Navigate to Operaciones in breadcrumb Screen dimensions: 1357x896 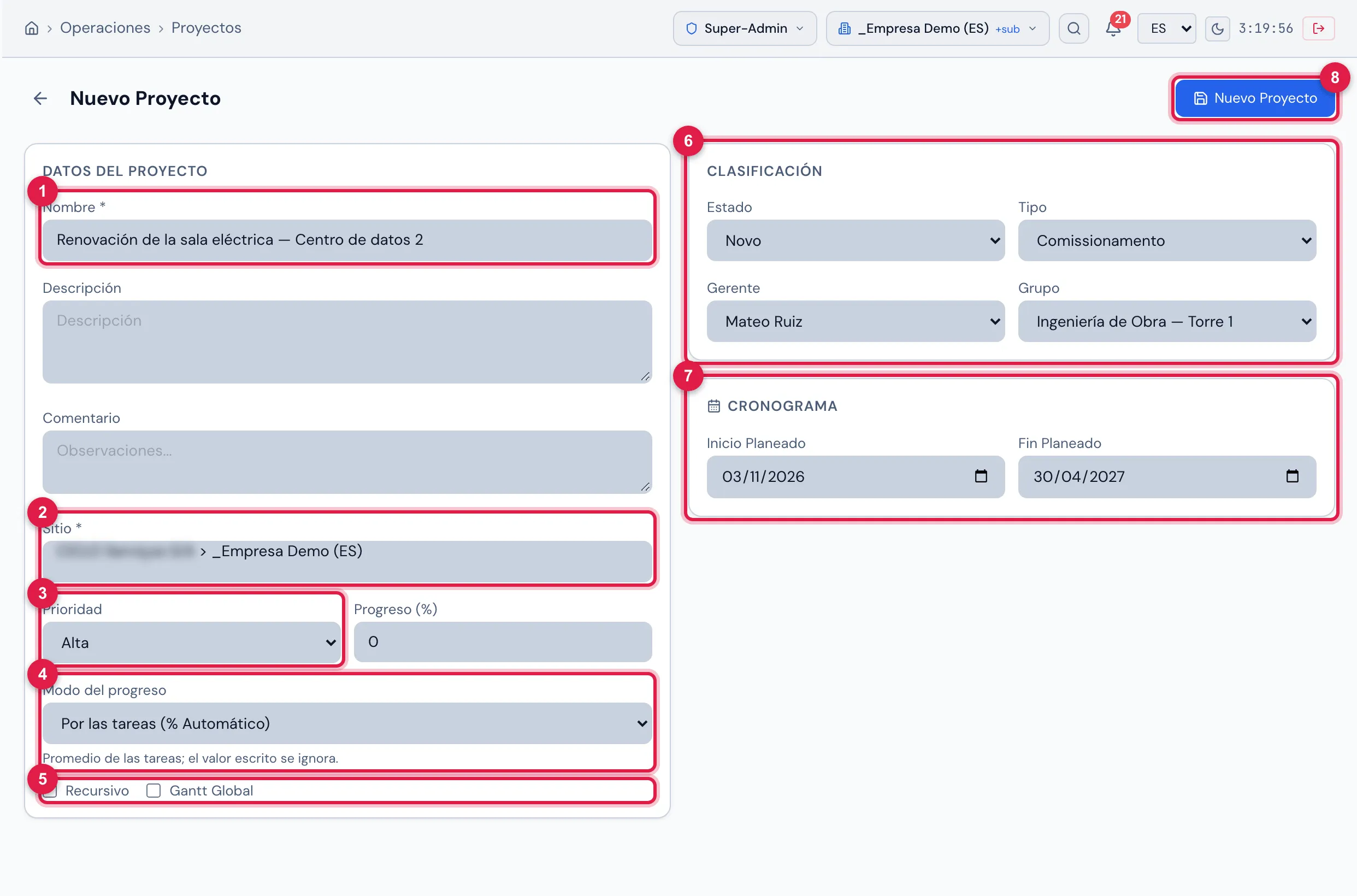tap(105, 28)
